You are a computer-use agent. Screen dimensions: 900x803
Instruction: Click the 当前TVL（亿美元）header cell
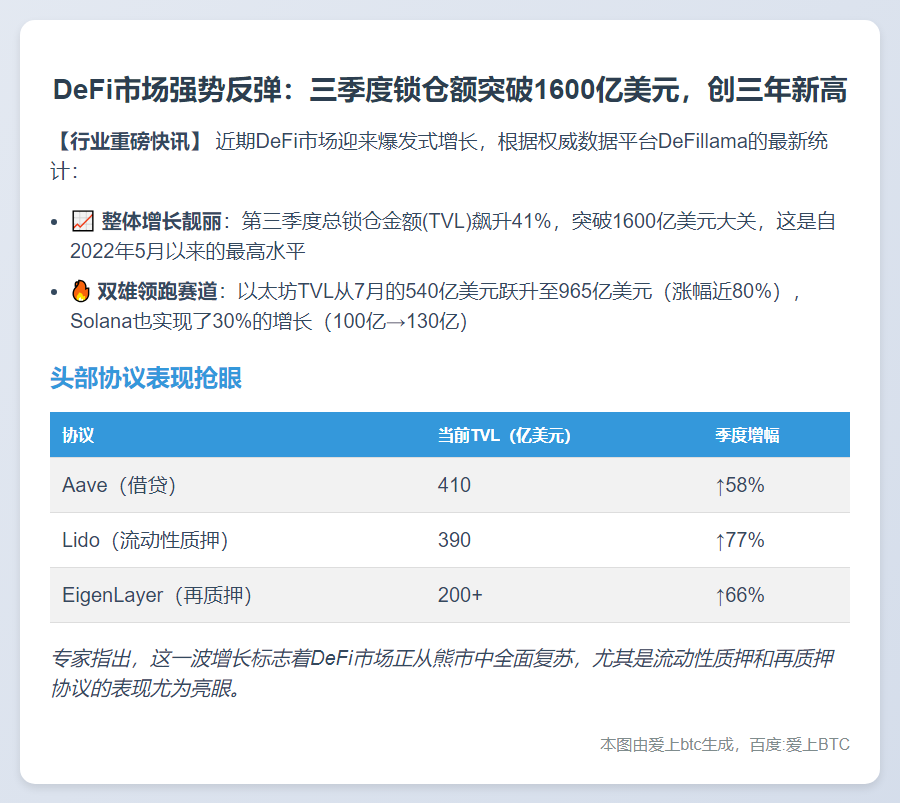503,435
